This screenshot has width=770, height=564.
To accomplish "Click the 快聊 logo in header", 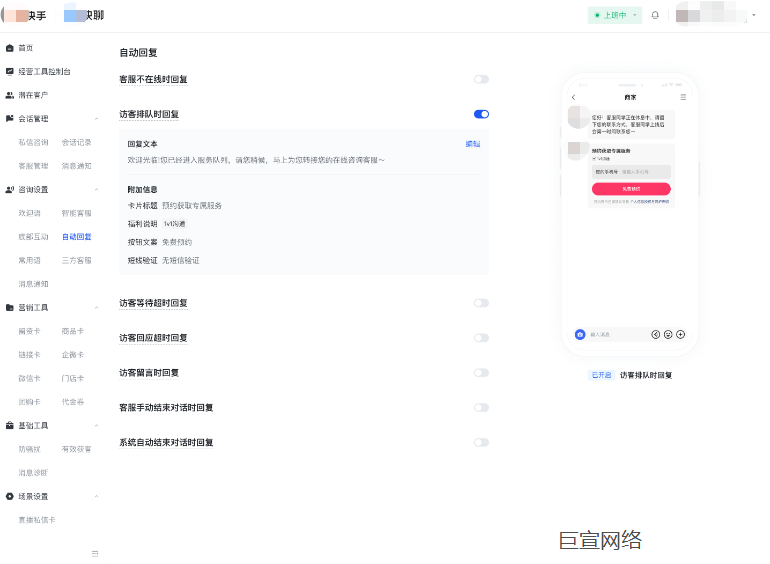I will pos(84,15).
